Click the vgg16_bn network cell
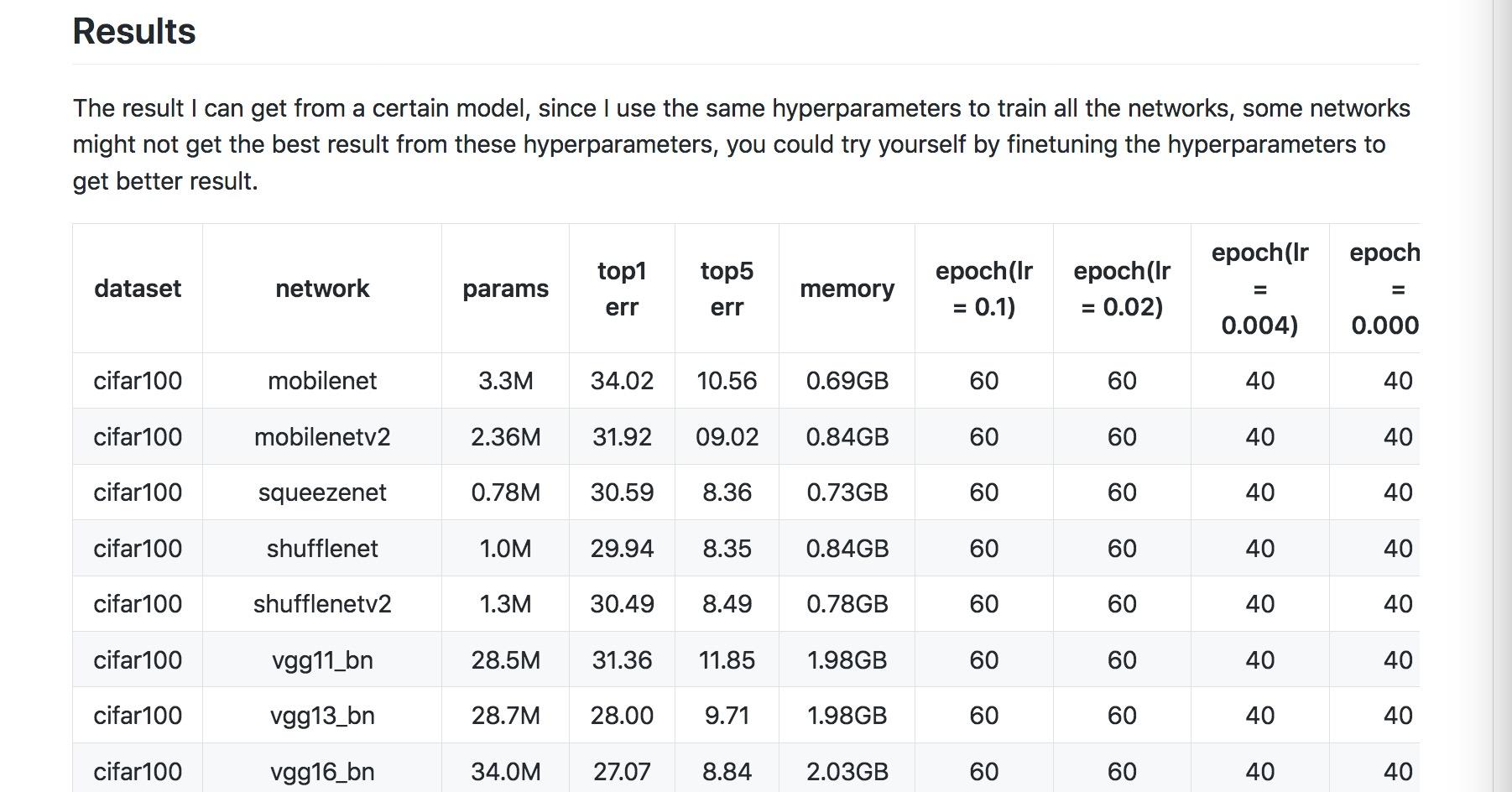 click(x=322, y=772)
